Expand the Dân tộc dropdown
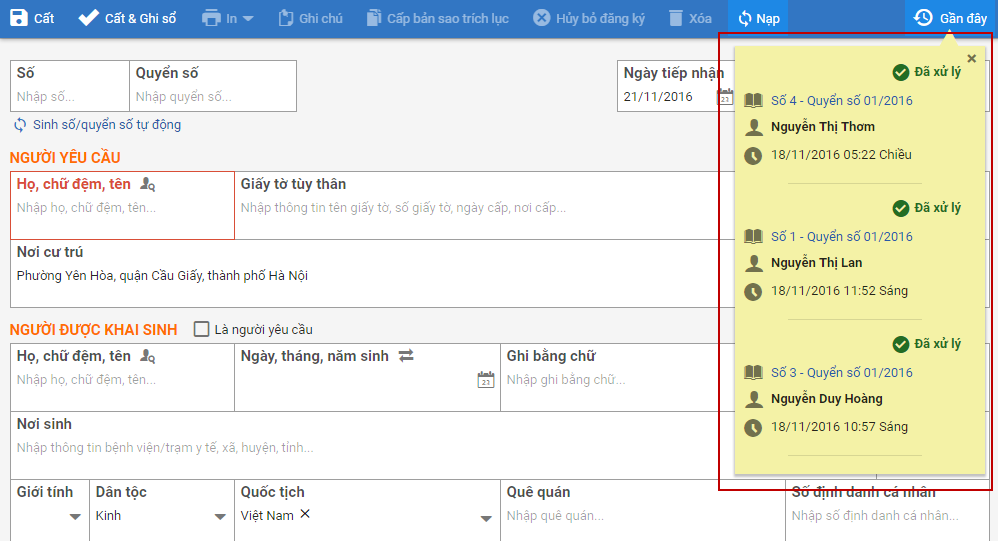The width and height of the screenshot is (998, 541). pyautogui.click(x=220, y=517)
